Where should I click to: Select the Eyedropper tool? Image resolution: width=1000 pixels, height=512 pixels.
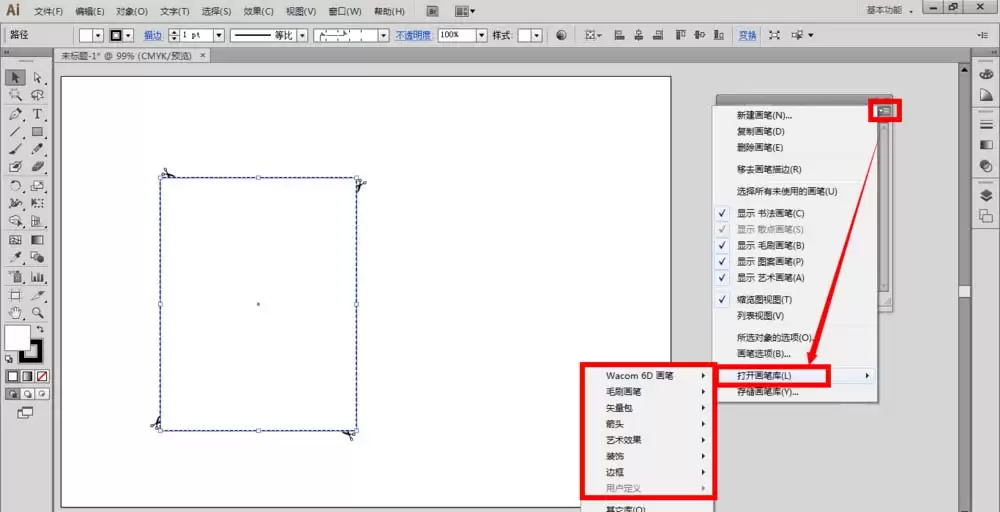click(x=15, y=258)
